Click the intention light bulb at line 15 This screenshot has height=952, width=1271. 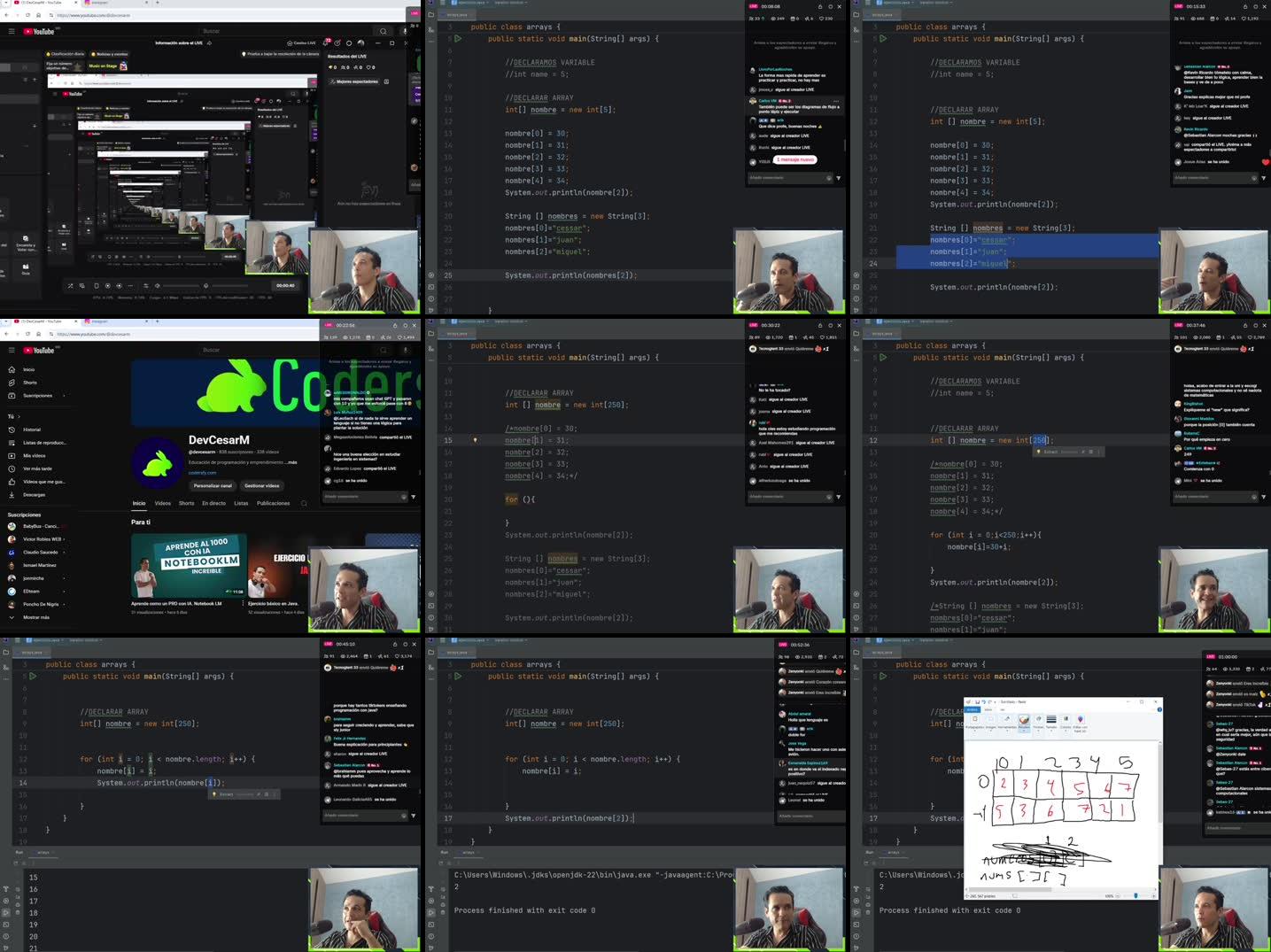pos(475,440)
